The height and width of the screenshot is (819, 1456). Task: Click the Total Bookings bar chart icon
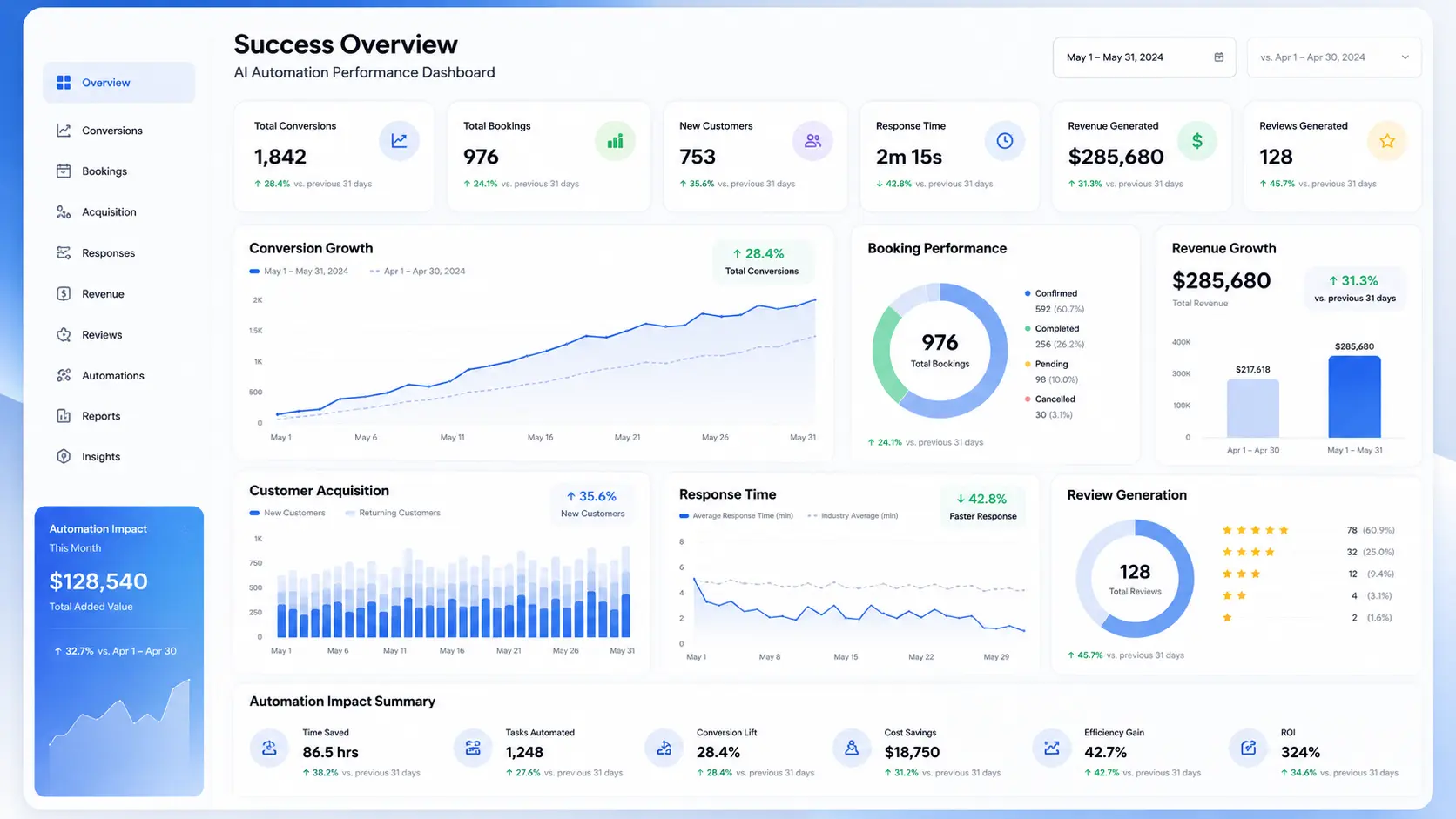(x=615, y=141)
